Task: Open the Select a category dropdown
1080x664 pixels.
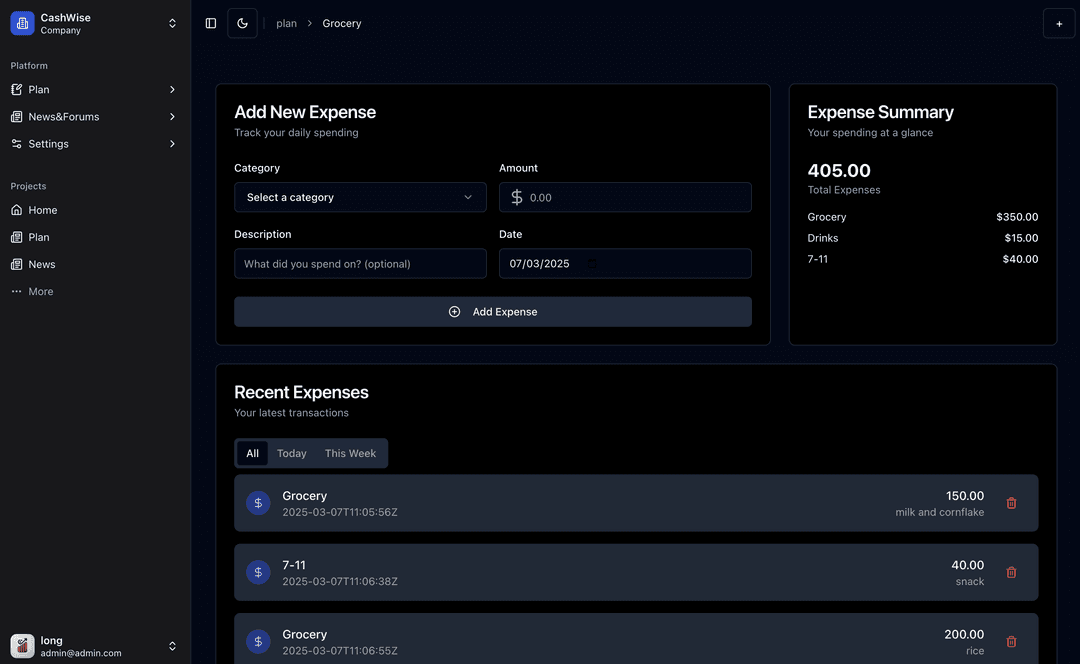Action: click(x=360, y=197)
